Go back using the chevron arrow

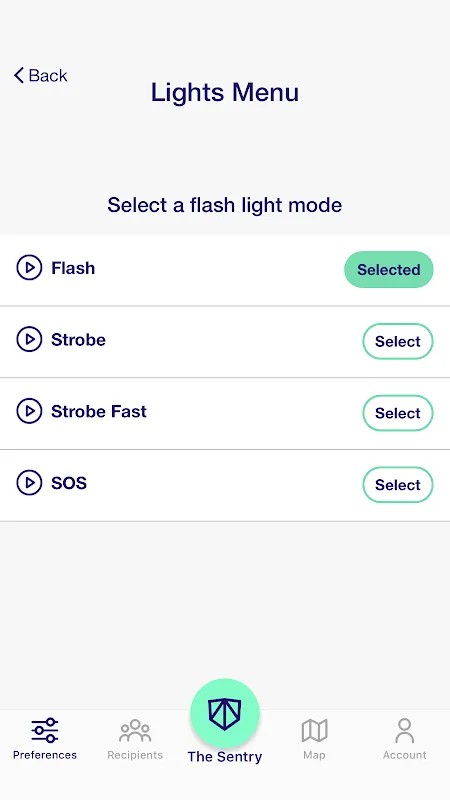coord(19,75)
